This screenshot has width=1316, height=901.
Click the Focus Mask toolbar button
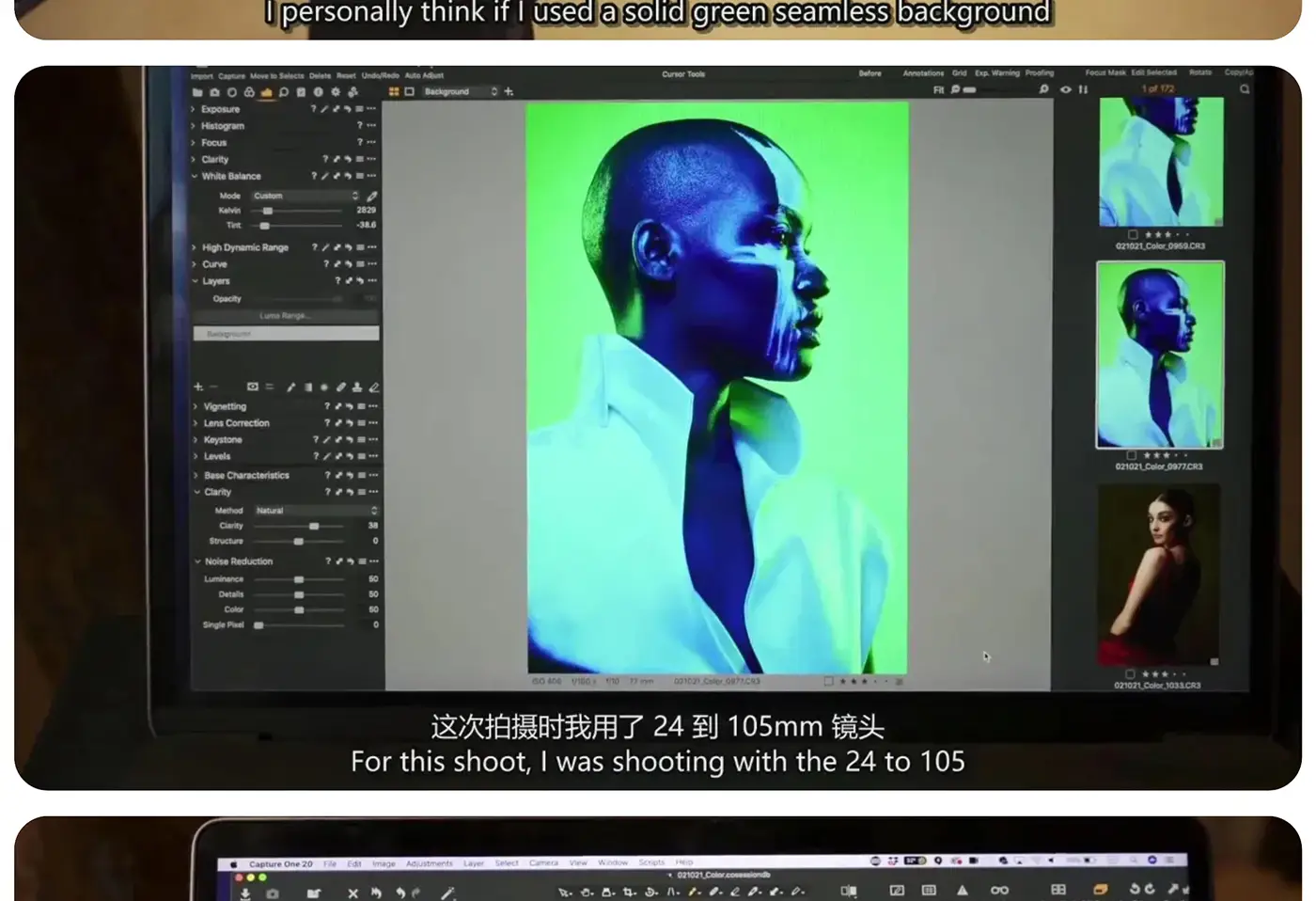(1104, 71)
